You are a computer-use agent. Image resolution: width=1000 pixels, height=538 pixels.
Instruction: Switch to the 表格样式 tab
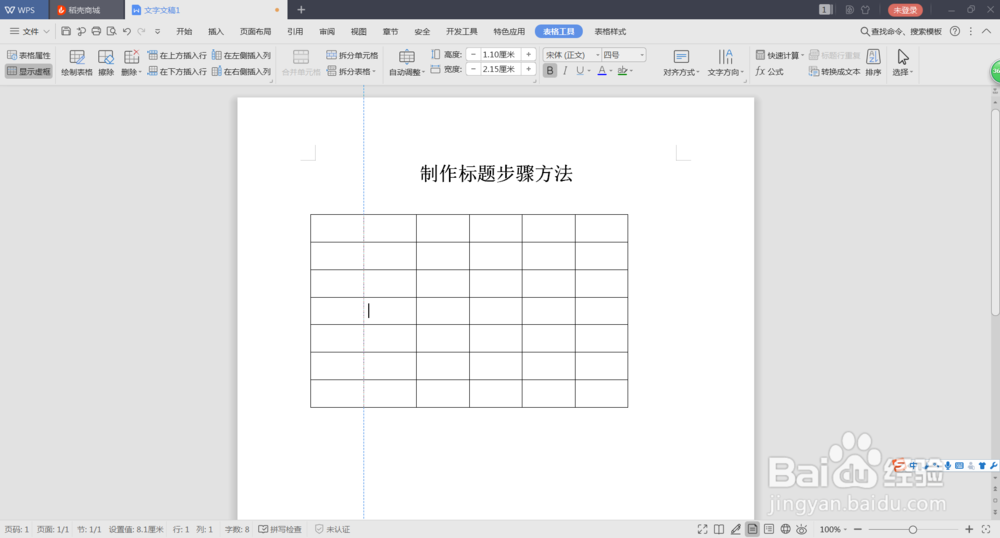pyautogui.click(x=610, y=31)
